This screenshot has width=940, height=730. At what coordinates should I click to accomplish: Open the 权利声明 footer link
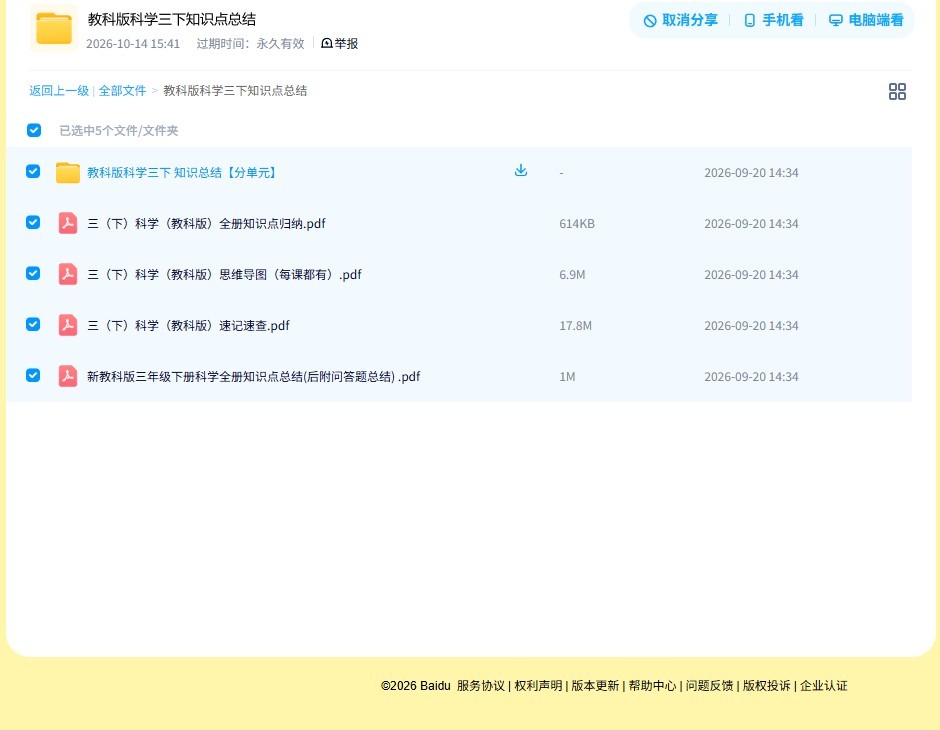(x=538, y=686)
